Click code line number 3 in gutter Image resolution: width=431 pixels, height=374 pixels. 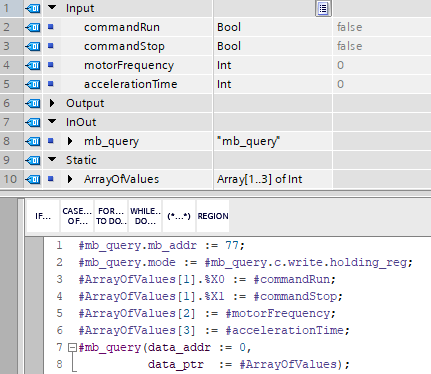[59, 279]
